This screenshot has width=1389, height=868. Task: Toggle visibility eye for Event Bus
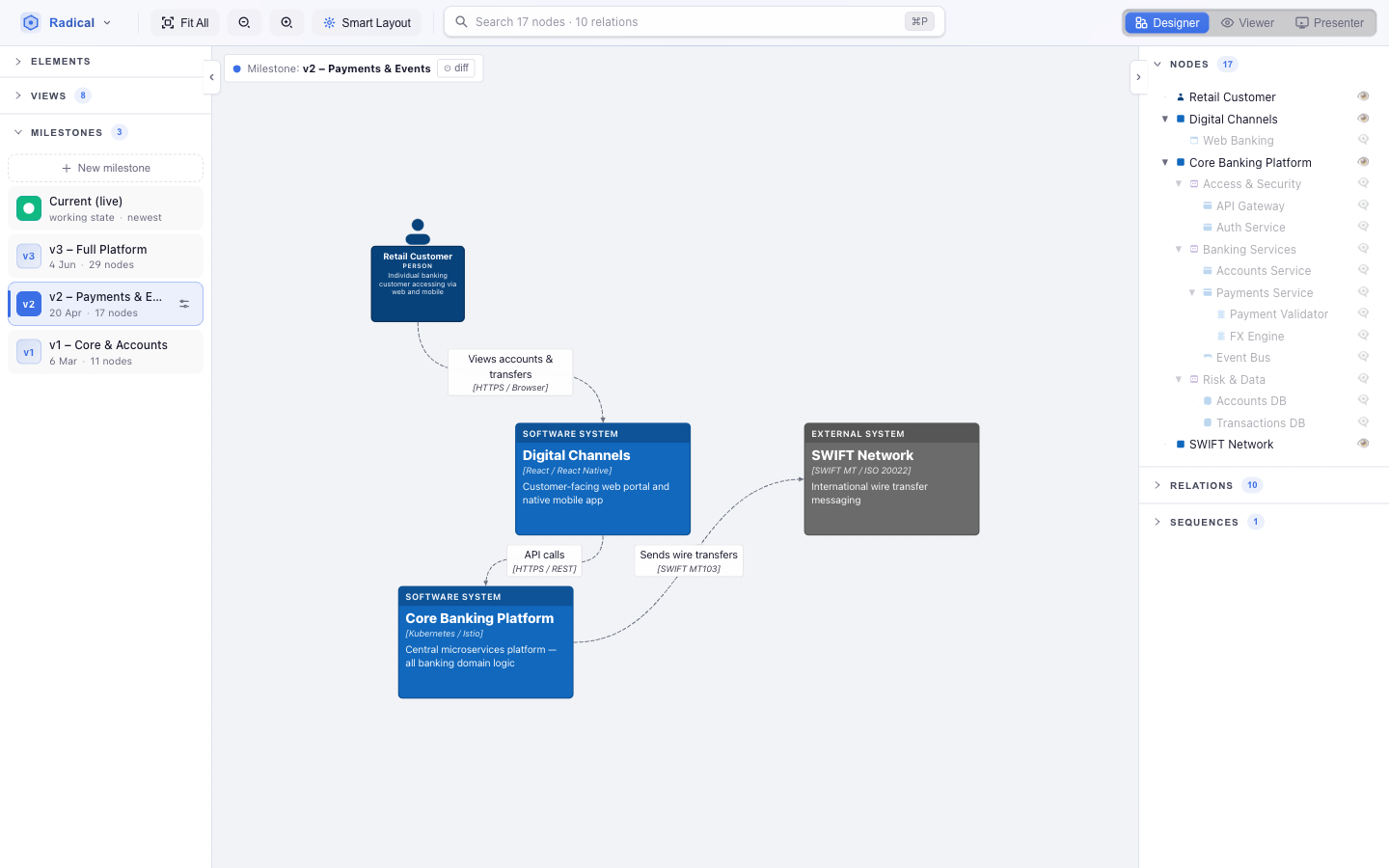coord(1363,357)
